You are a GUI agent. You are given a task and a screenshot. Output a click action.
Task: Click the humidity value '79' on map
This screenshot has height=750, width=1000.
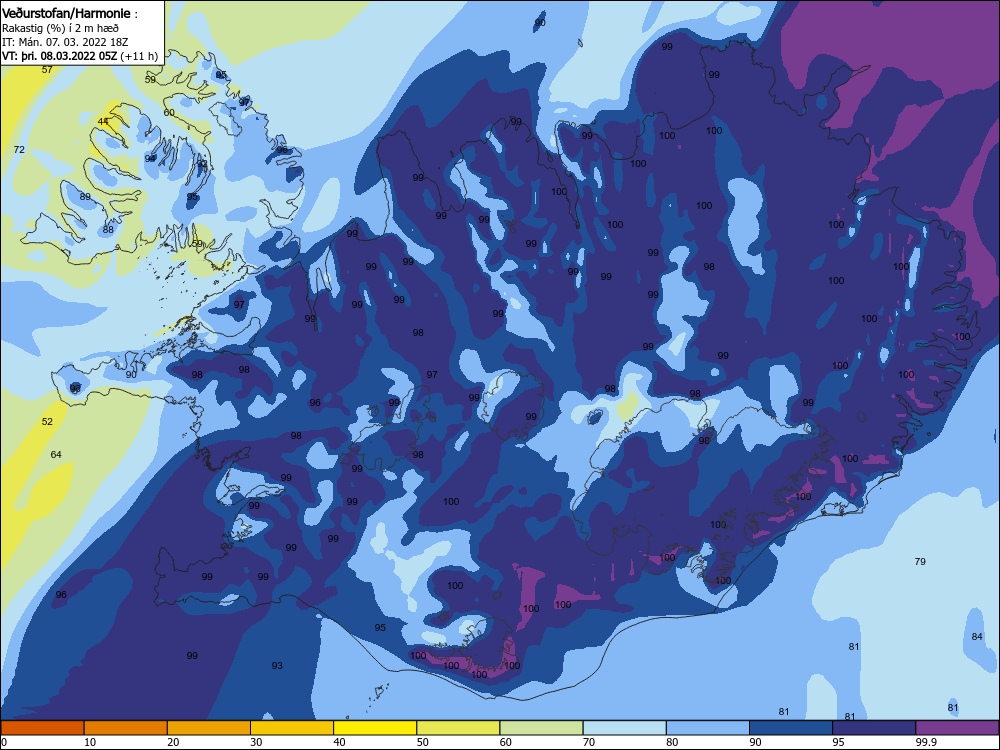point(920,562)
